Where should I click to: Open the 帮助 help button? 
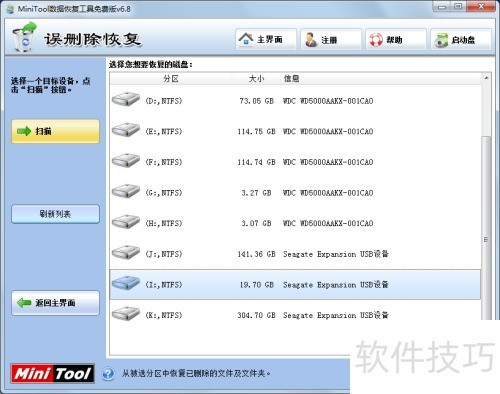pos(396,40)
